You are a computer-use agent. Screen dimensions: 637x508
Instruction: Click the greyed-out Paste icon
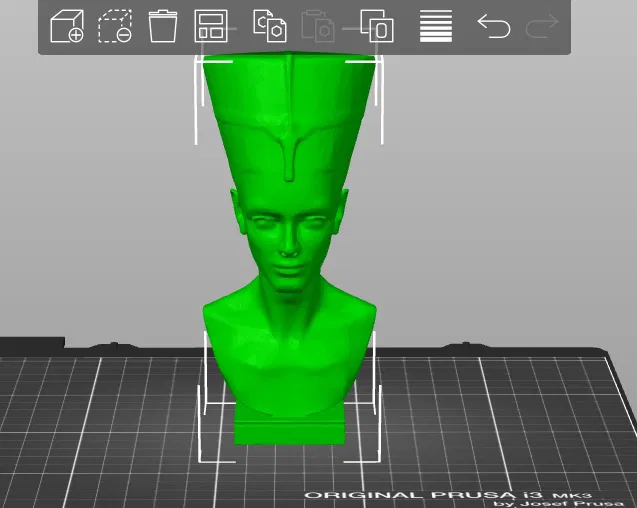point(318,26)
